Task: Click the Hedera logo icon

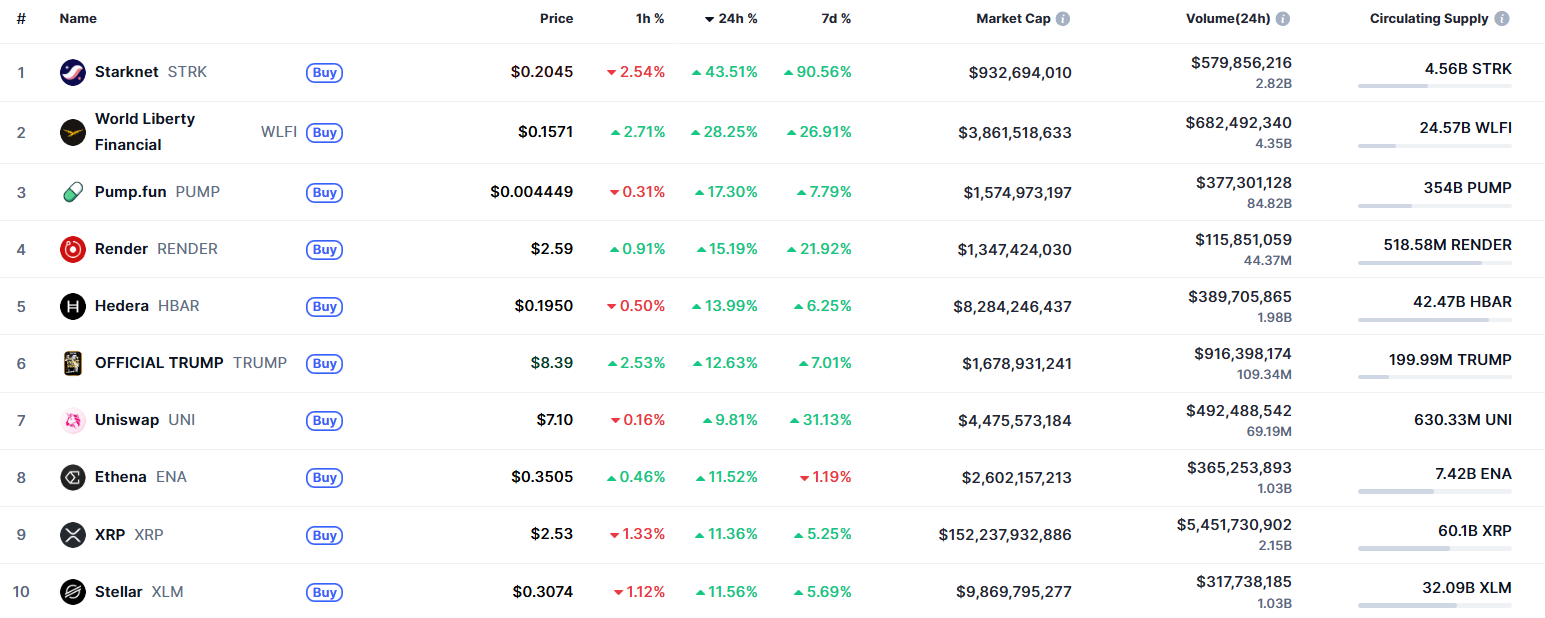Action: (72, 306)
